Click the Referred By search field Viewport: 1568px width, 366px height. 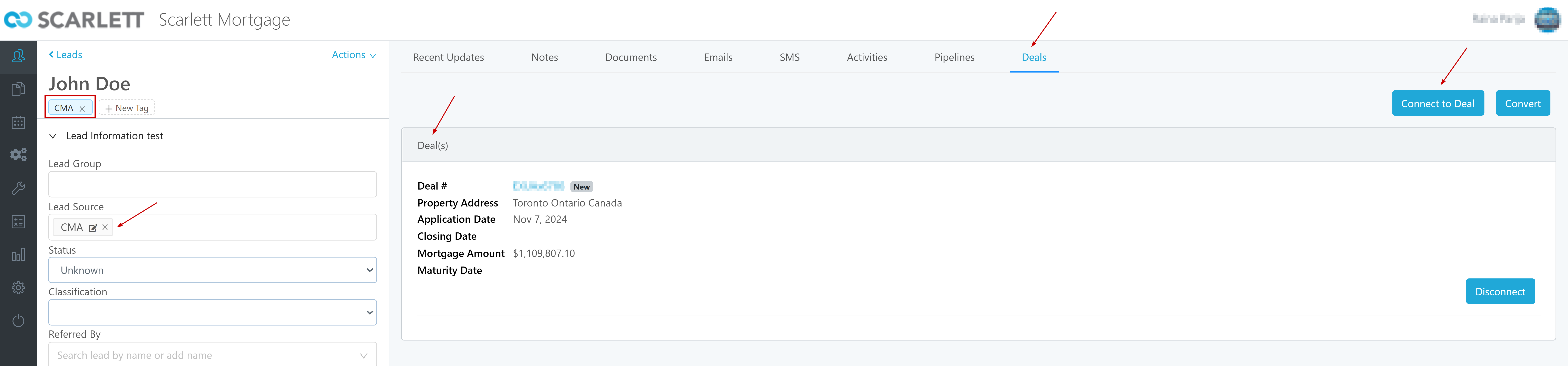(207, 355)
